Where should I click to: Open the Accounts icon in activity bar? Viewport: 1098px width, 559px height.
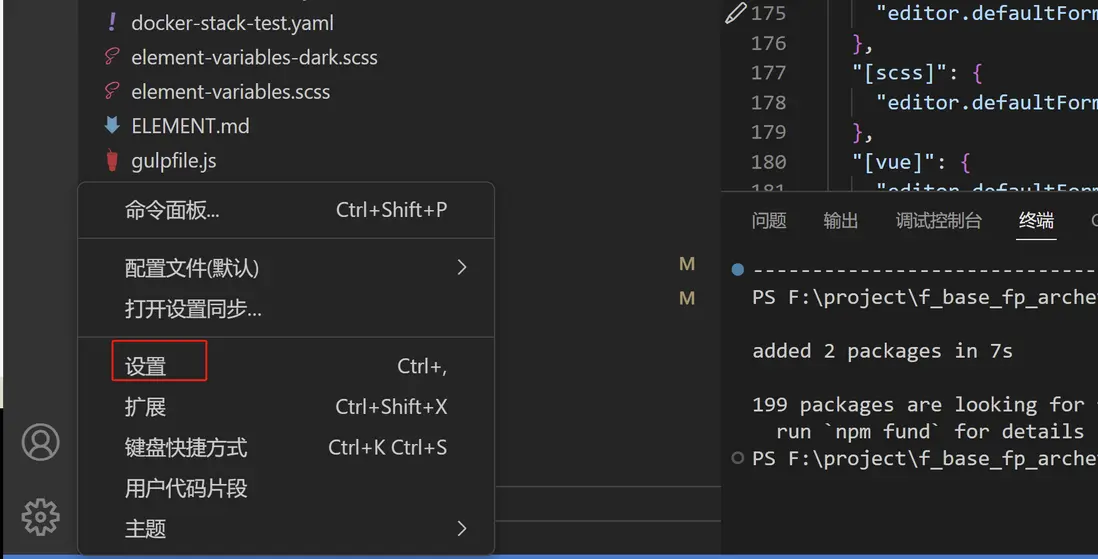click(x=40, y=442)
